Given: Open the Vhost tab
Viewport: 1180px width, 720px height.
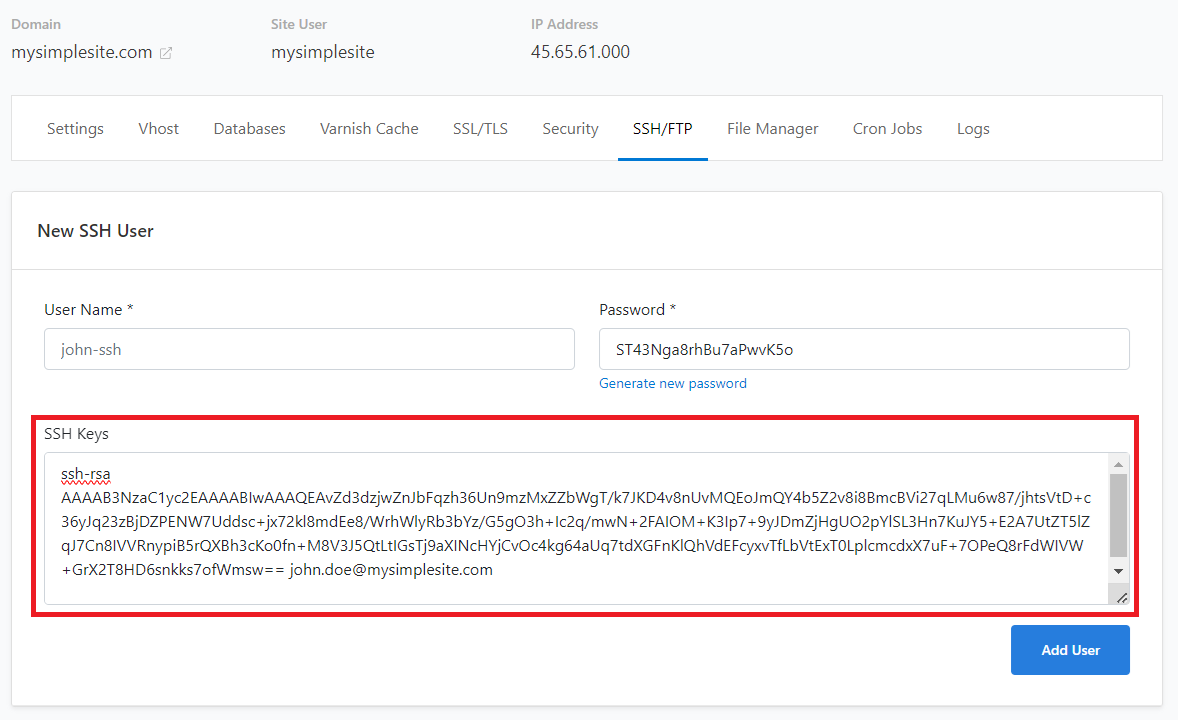Looking at the screenshot, I should coord(159,128).
